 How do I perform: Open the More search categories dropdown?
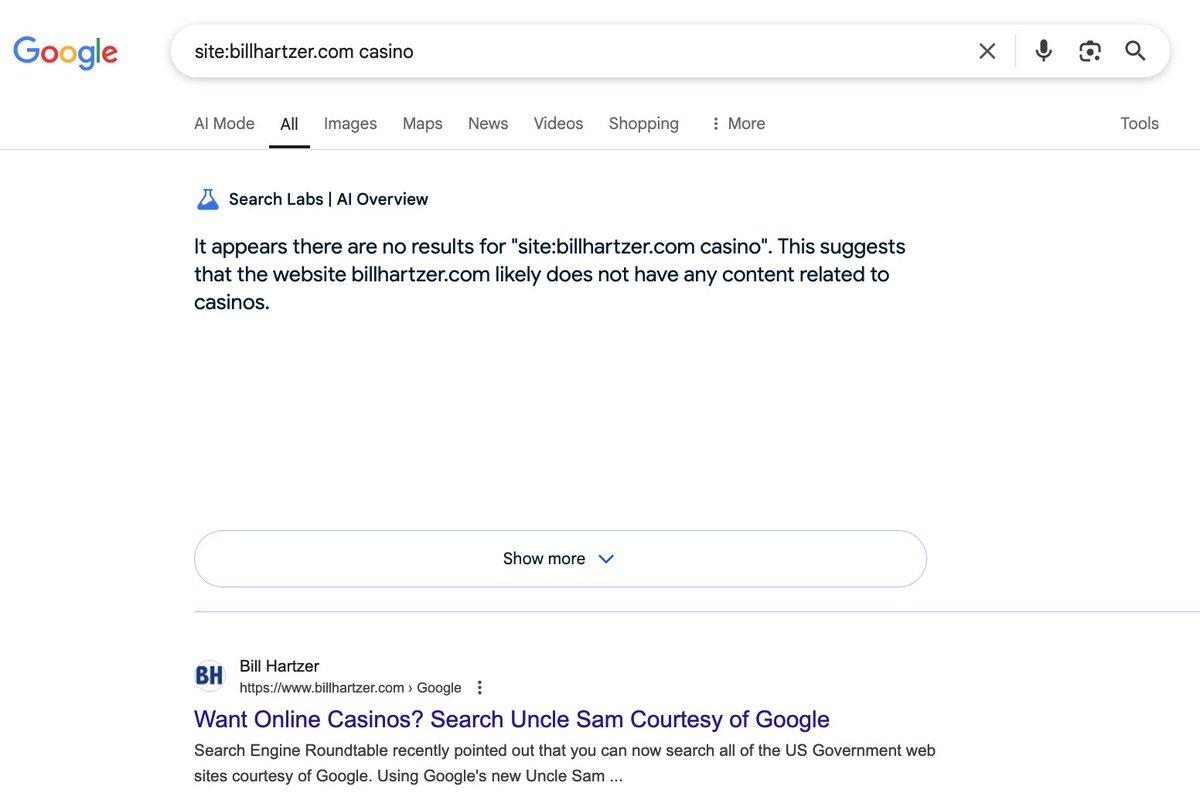(737, 123)
